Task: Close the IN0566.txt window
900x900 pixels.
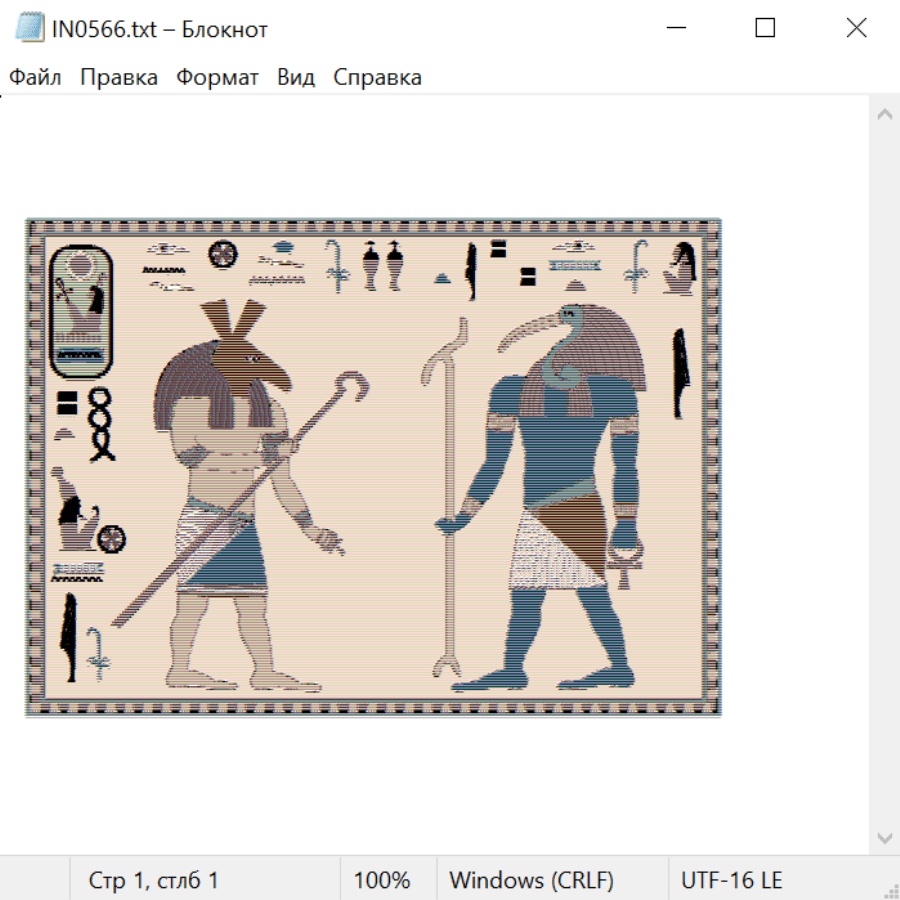Action: point(856,29)
